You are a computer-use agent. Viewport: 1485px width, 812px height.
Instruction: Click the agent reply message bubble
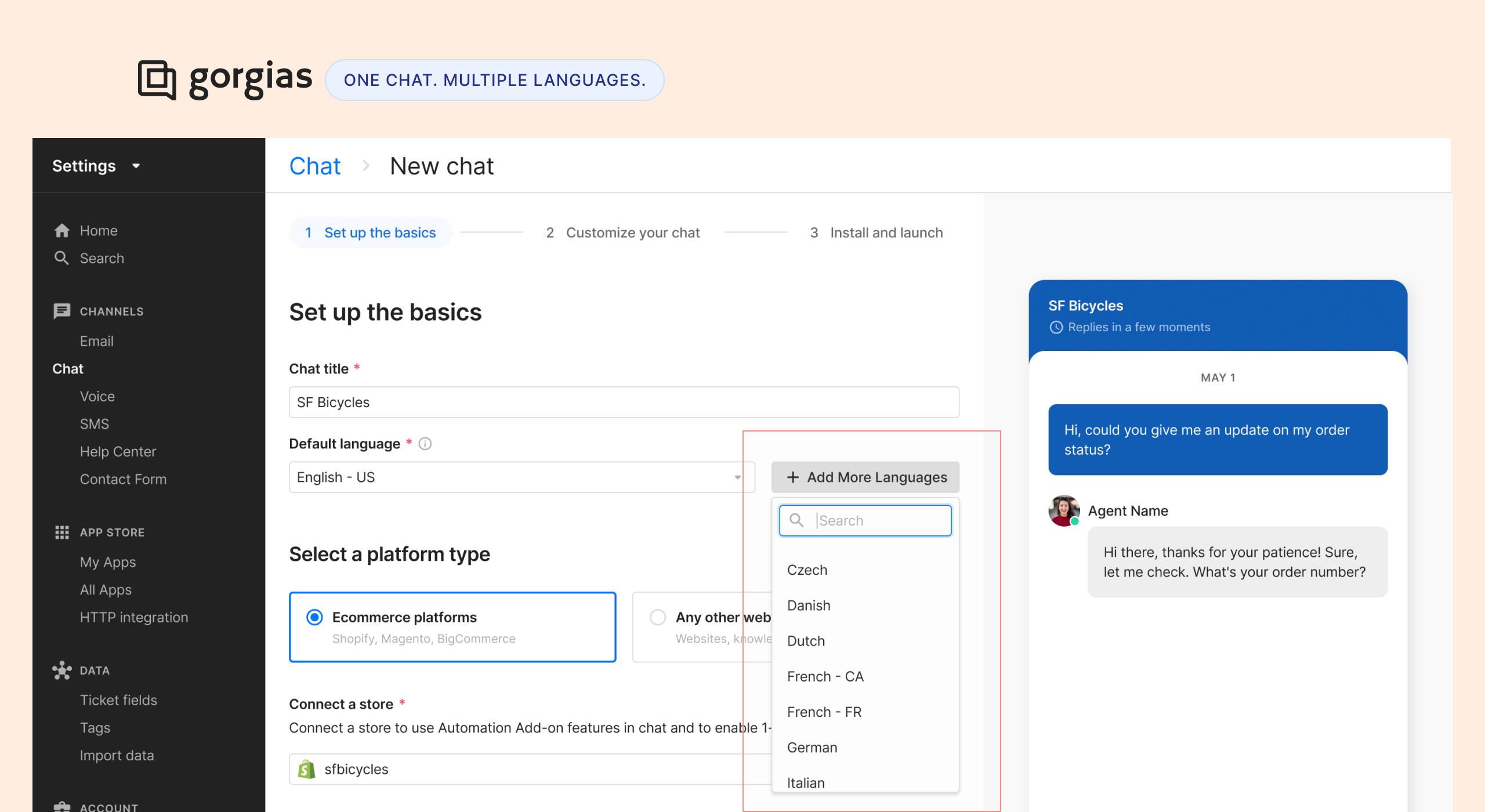[1237, 562]
